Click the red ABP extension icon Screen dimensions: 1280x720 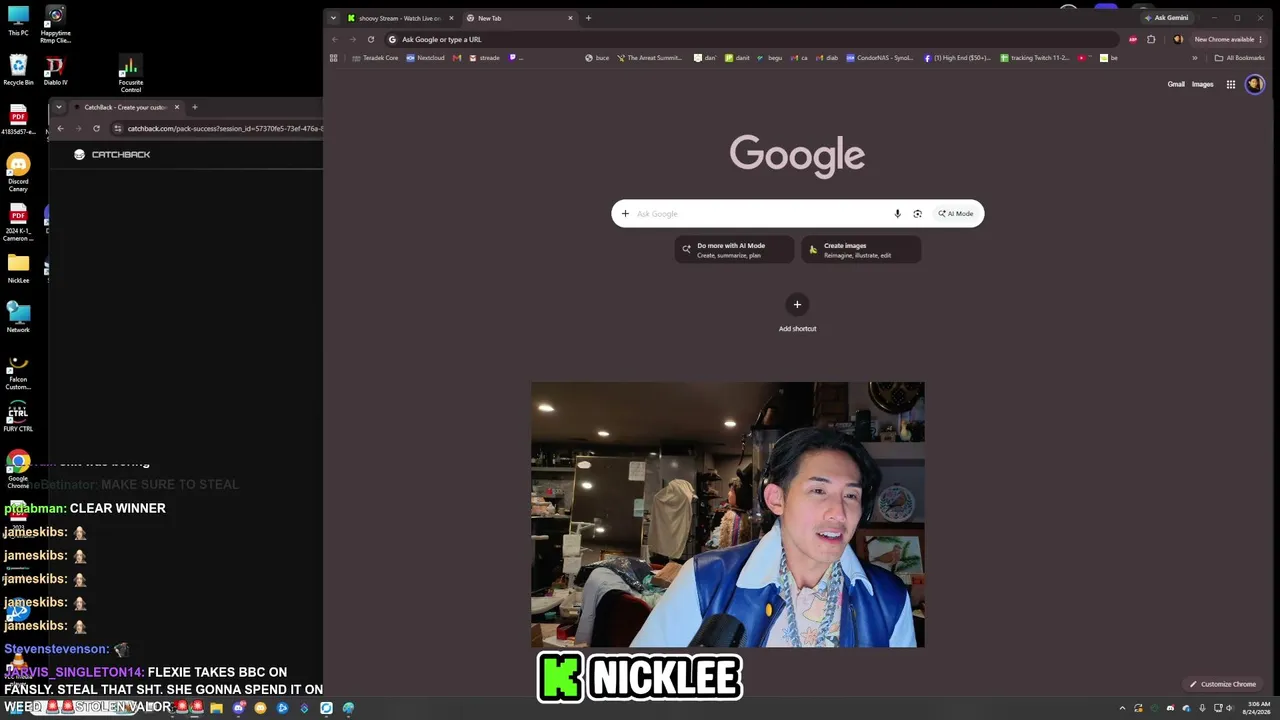pos(1133,40)
